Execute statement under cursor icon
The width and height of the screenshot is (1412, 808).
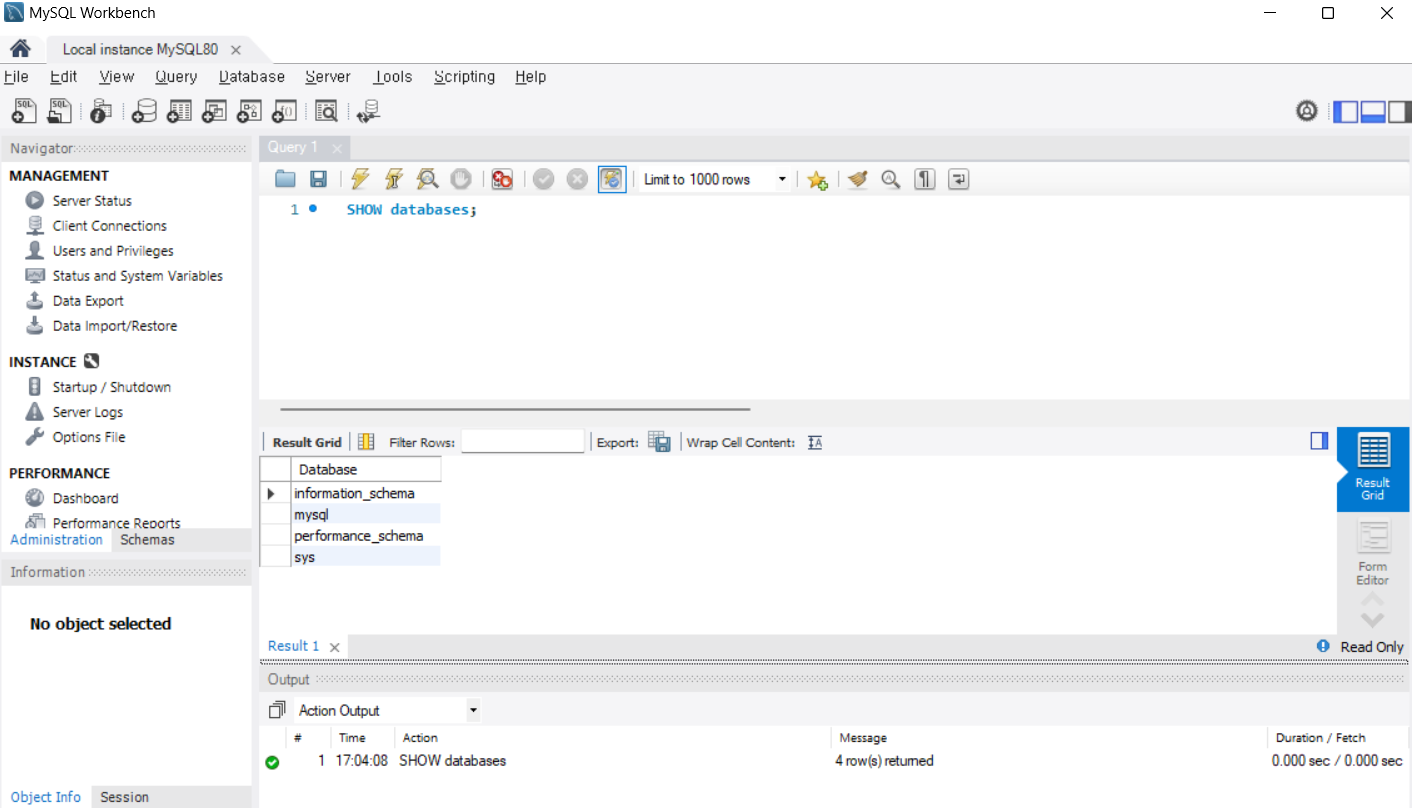394,179
